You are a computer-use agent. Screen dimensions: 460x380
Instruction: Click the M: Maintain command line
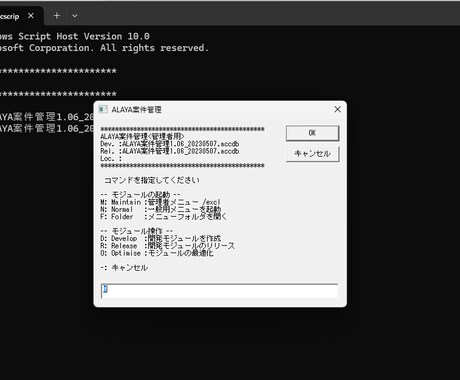tap(160, 202)
